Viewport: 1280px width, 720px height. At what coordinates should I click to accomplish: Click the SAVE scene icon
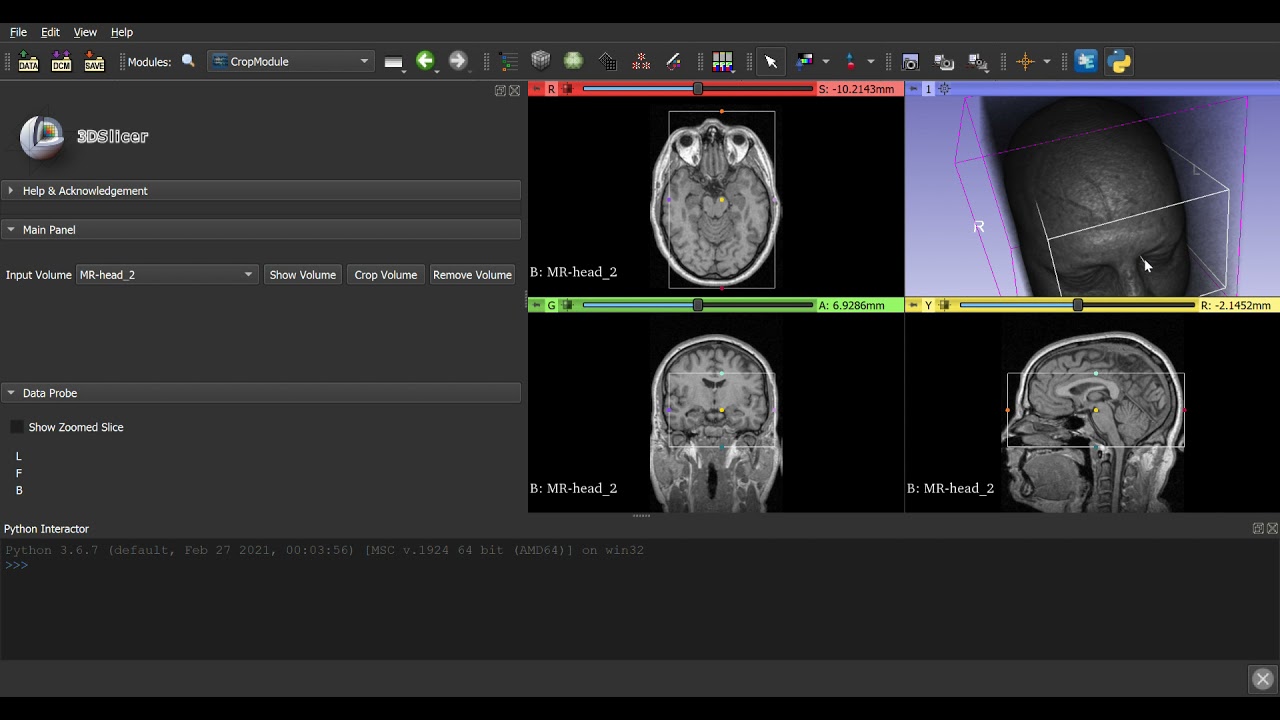[94, 62]
